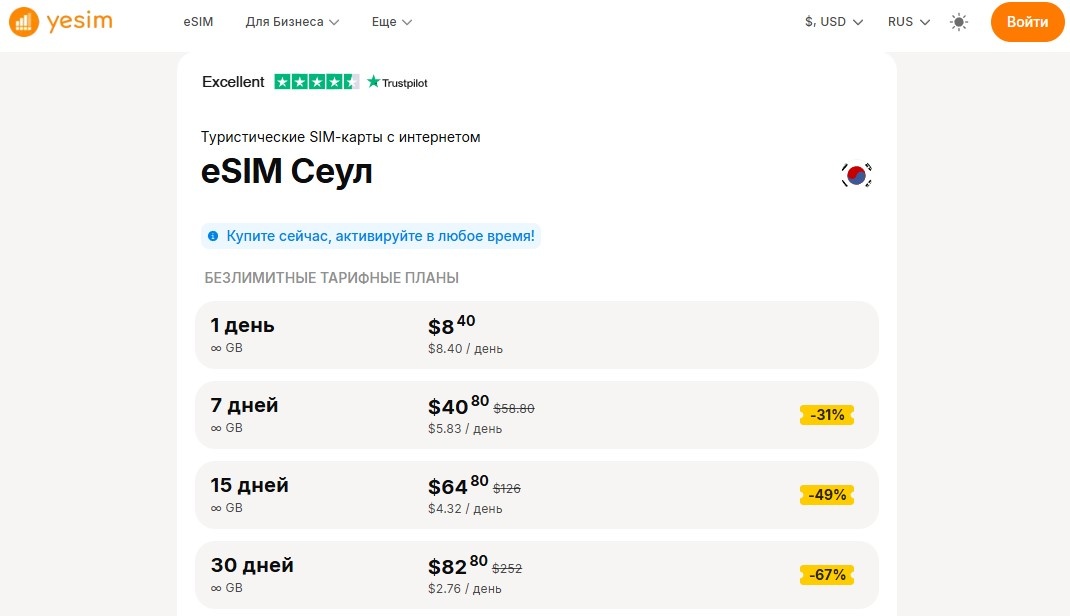The image size is (1070, 616).
Task: Expand the Для Бизнеса dropdown
Action: pos(292,22)
